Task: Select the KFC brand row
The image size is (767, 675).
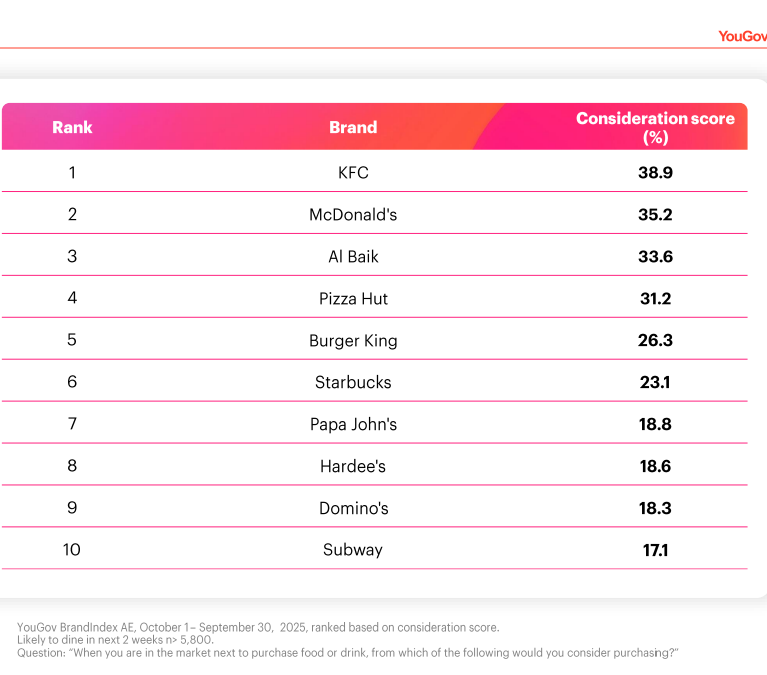Action: click(x=353, y=172)
